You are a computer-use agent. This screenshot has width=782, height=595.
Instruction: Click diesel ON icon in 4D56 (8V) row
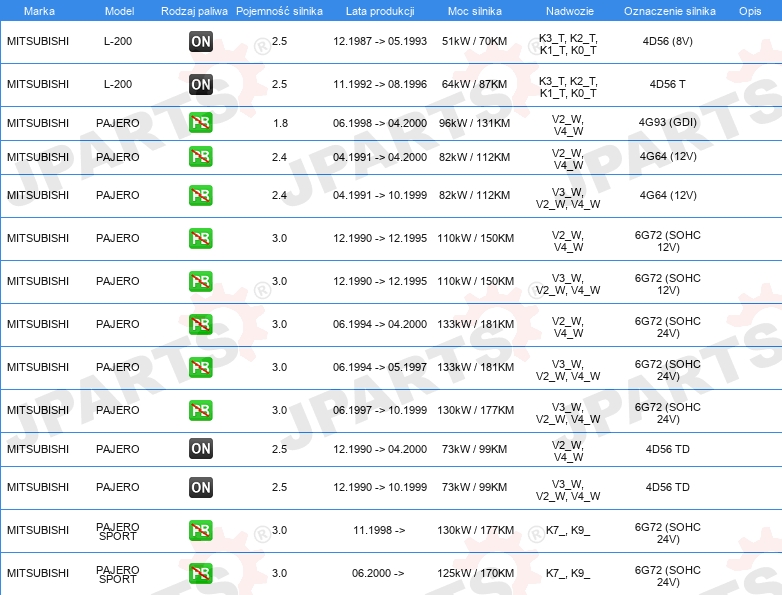pyautogui.click(x=201, y=41)
